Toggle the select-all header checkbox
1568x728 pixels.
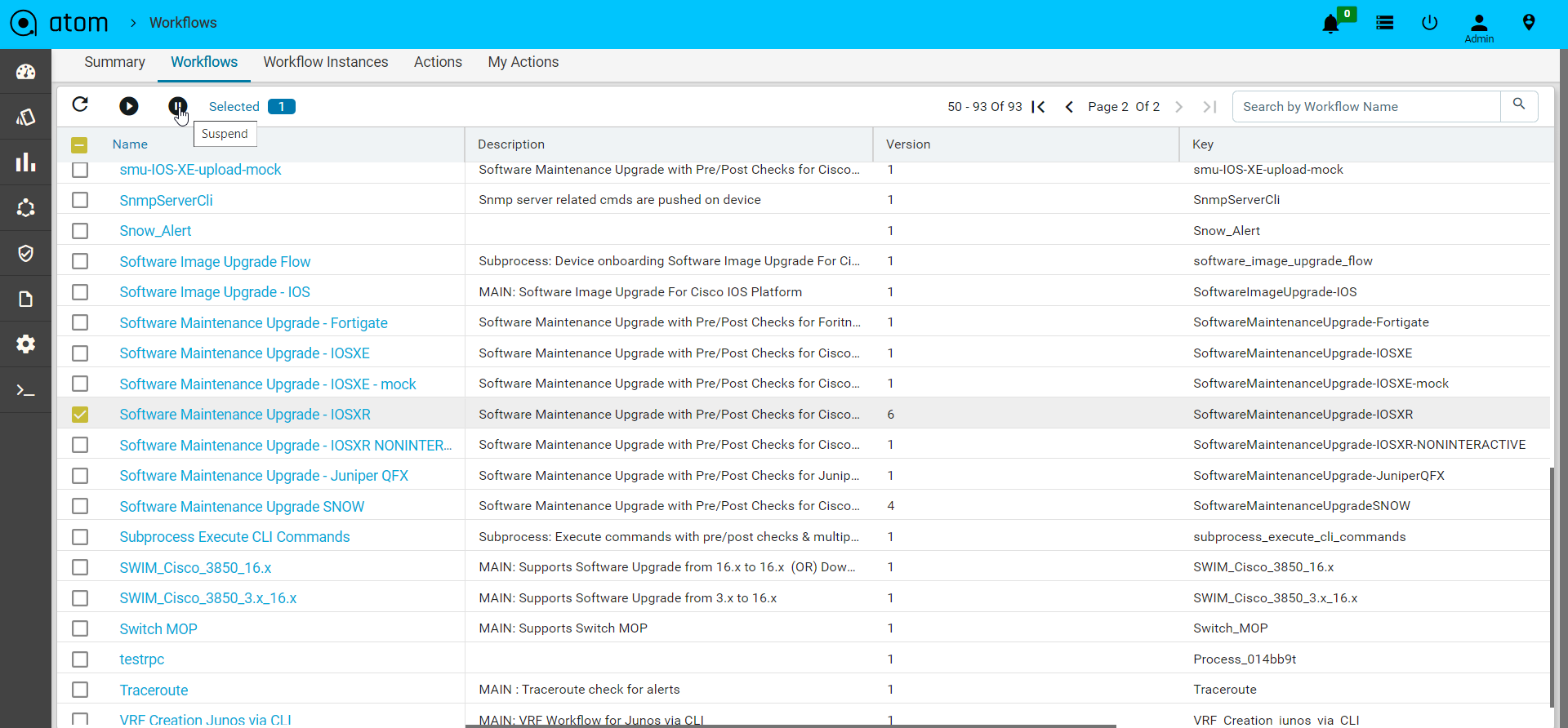pyautogui.click(x=79, y=145)
